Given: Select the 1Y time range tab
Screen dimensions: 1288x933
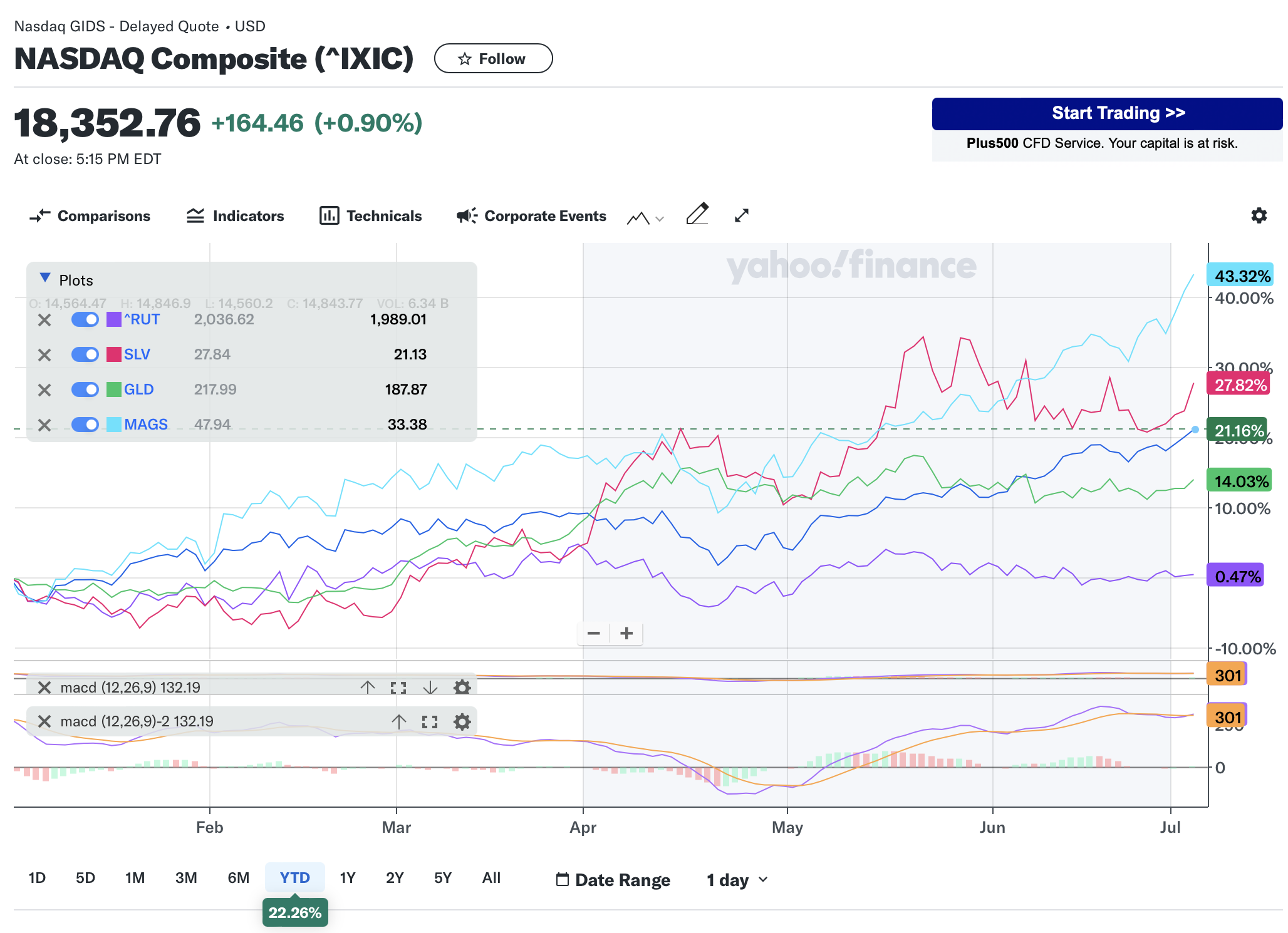Looking at the screenshot, I should pyautogui.click(x=348, y=878).
